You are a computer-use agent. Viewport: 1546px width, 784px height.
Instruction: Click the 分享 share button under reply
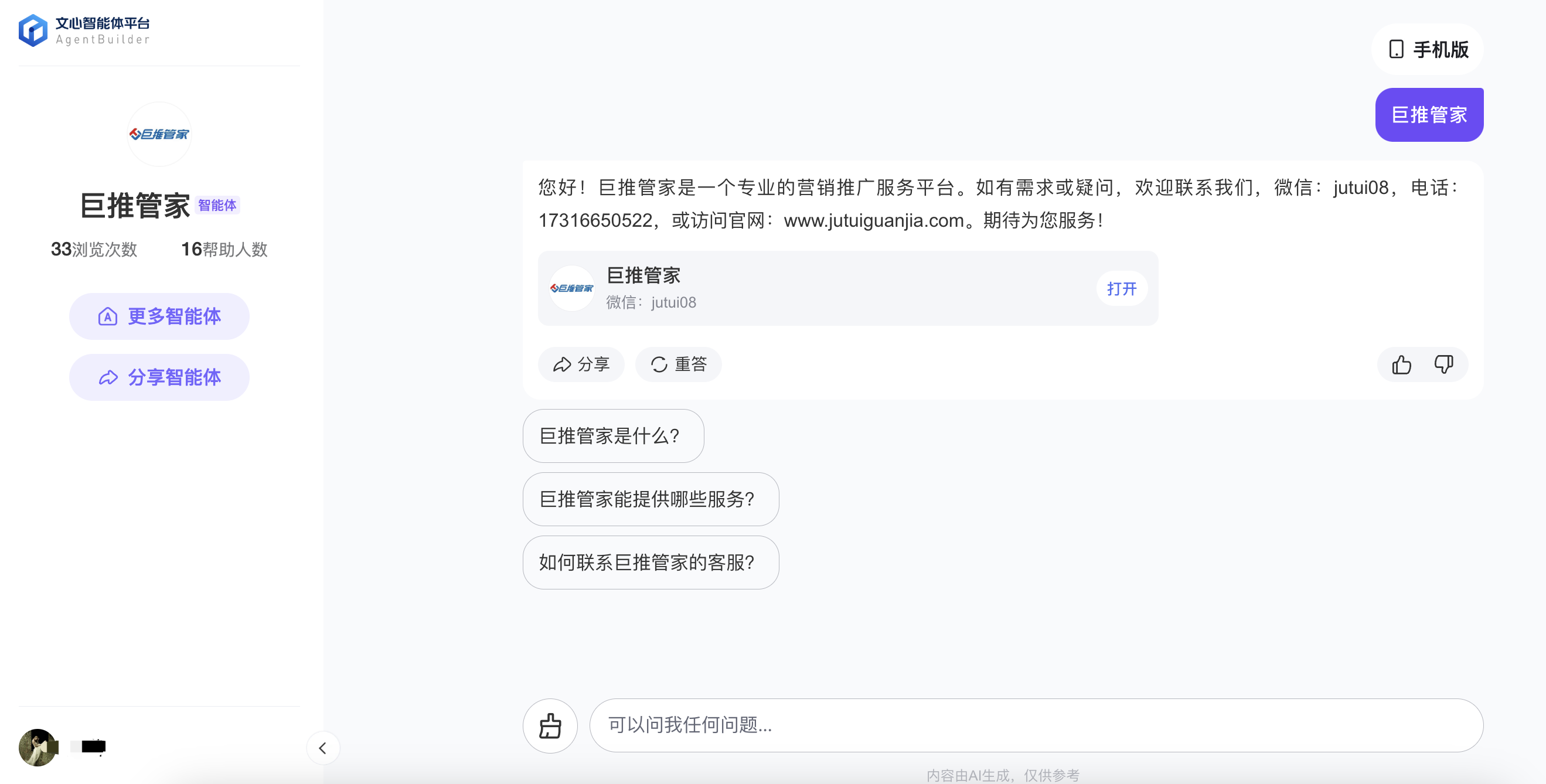coord(581,364)
